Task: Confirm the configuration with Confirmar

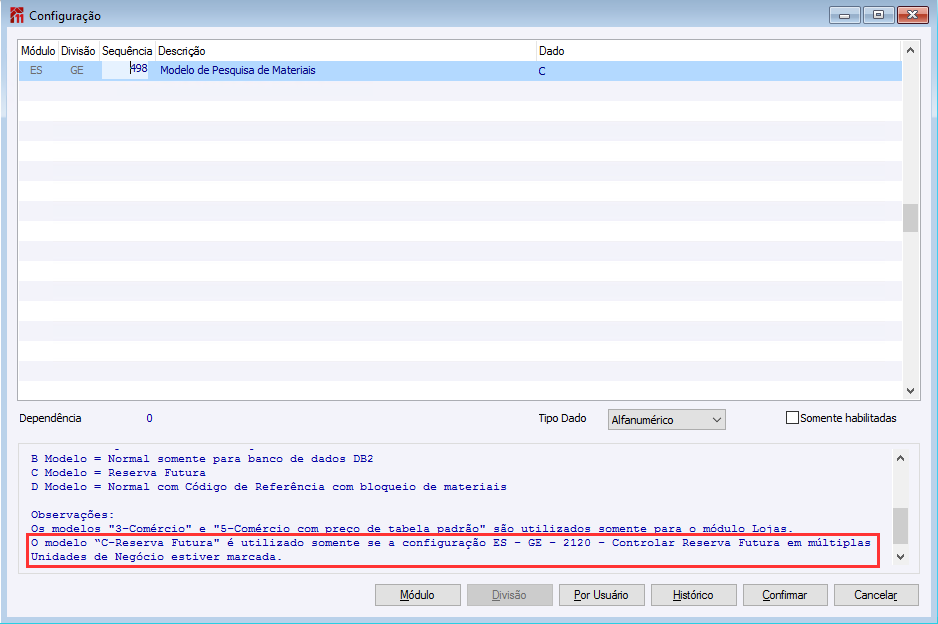Action: [785, 595]
